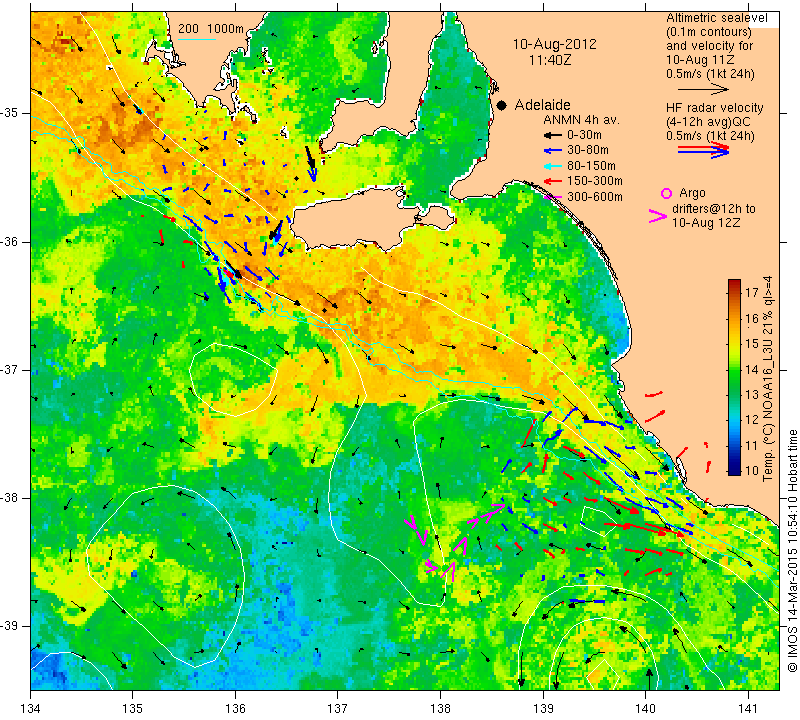
Task: Click the latitude label -35
Action: [x=9, y=113]
